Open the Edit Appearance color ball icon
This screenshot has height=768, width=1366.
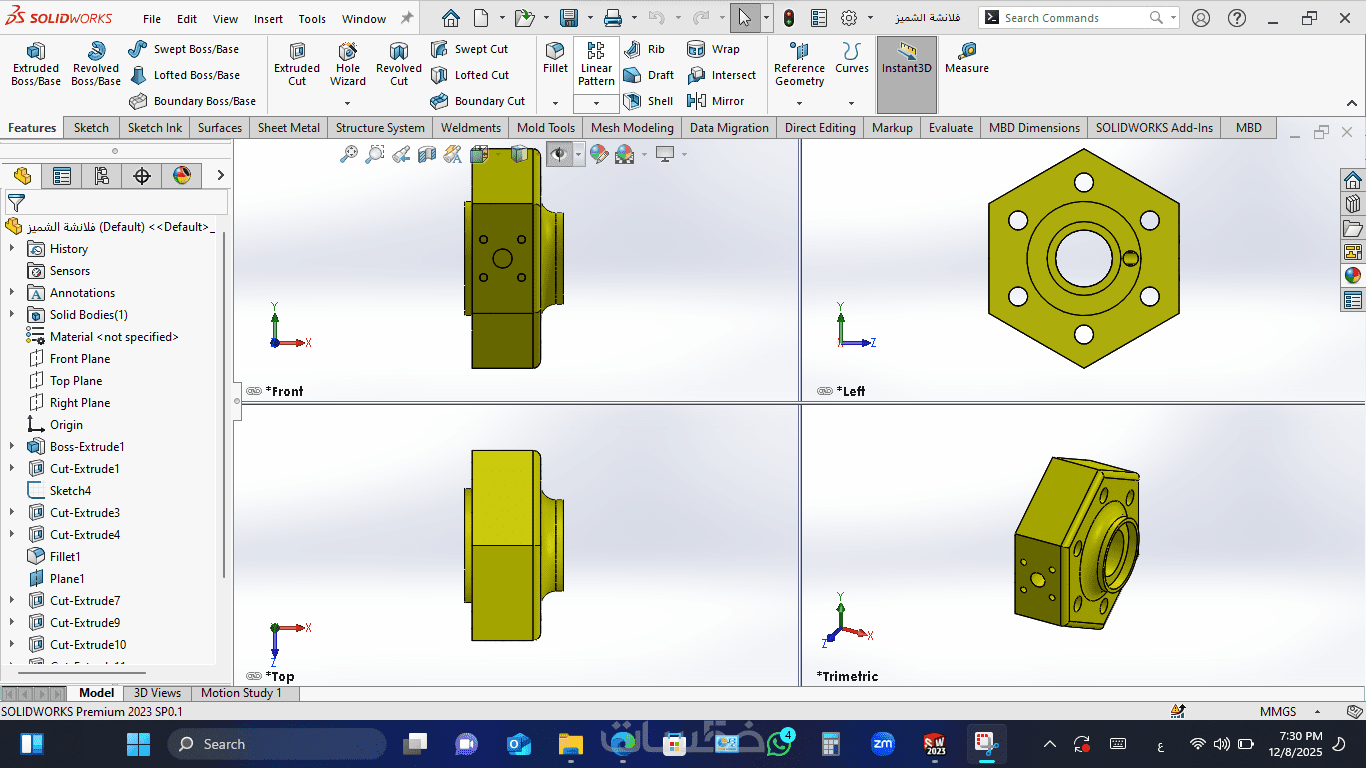[598, 154]
